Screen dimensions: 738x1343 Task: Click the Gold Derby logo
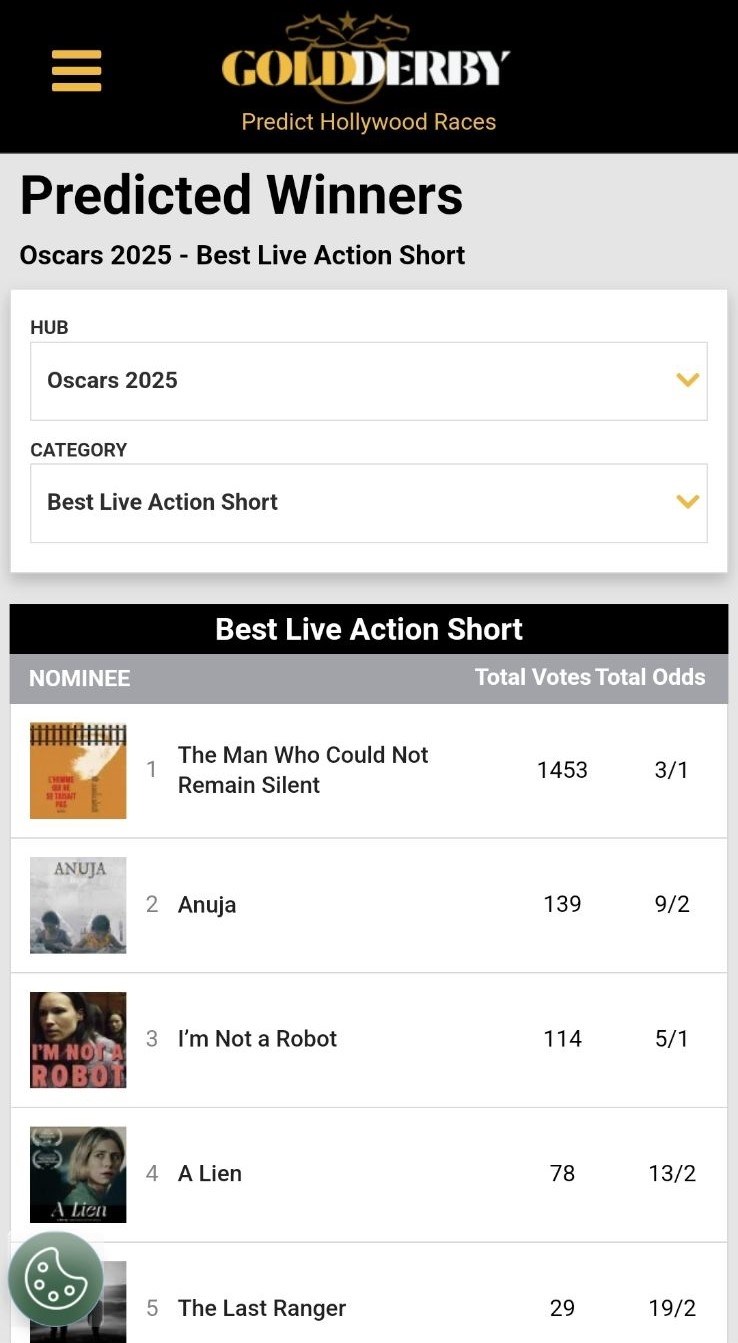tap(366, 62)
